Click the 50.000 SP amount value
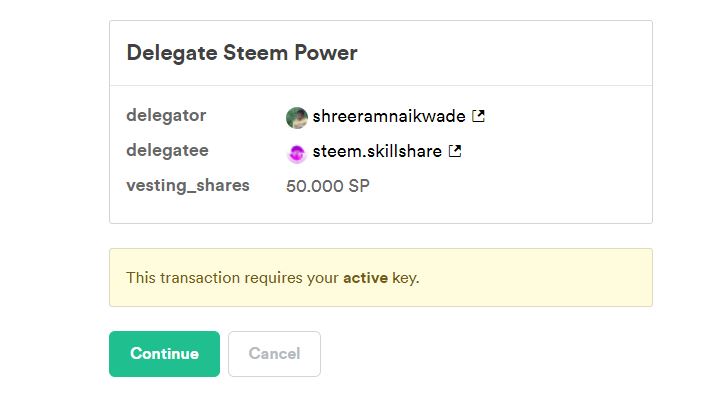Image resolution: width=728 pixels, height=410 pixels. [327, 186]
